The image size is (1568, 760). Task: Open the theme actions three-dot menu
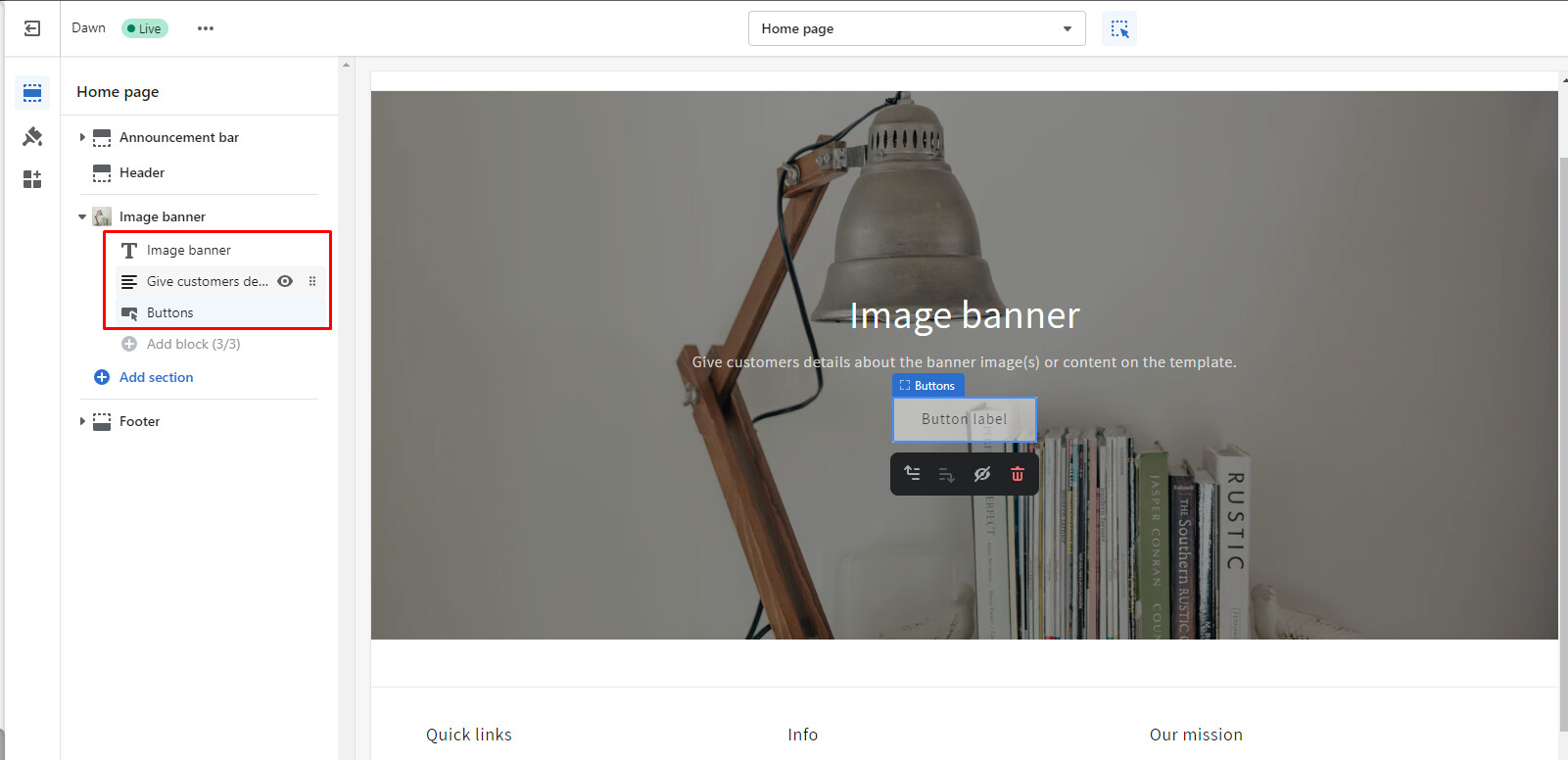[x=205, y=28]
